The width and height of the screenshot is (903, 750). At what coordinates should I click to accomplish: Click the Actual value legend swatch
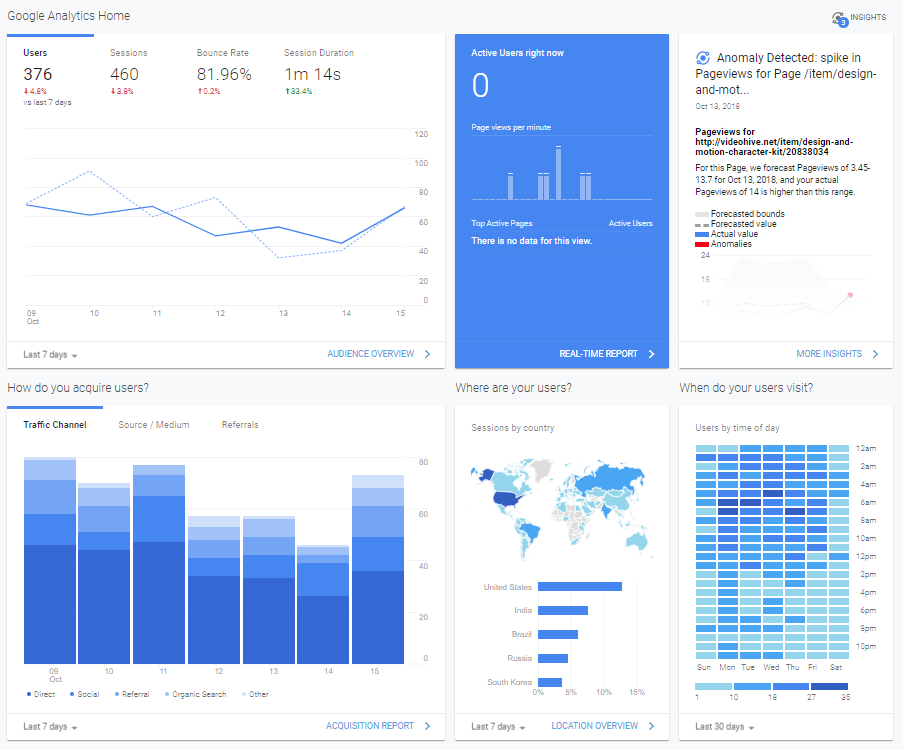[x=701, y=234]
